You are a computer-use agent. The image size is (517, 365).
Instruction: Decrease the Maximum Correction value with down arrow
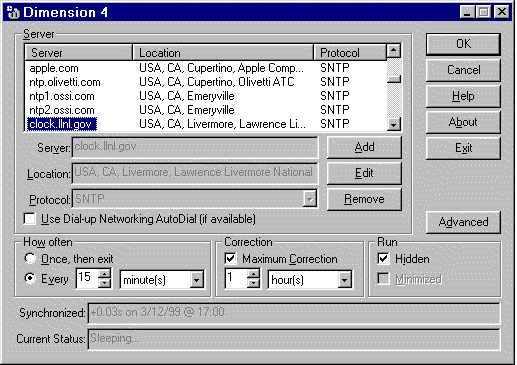click(254, 283)
